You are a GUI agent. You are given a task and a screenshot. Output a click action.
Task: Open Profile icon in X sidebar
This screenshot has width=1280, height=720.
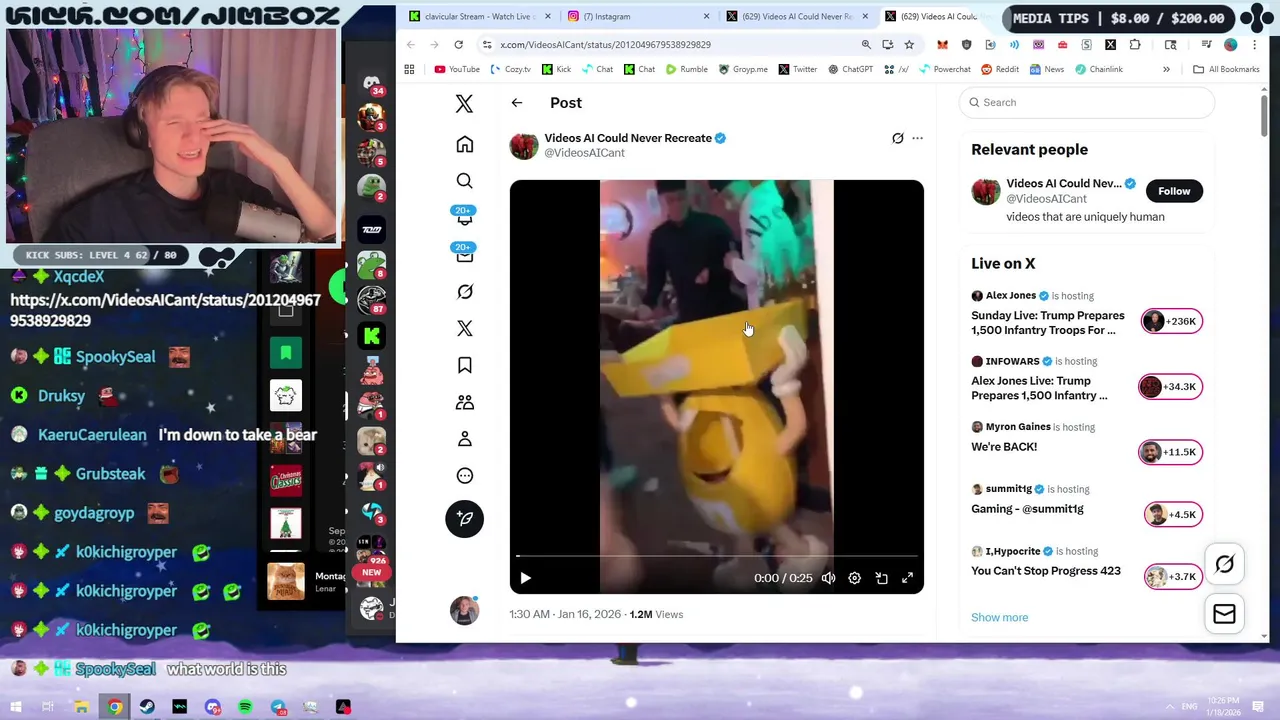pyautogui.click(x=464, y=439)
